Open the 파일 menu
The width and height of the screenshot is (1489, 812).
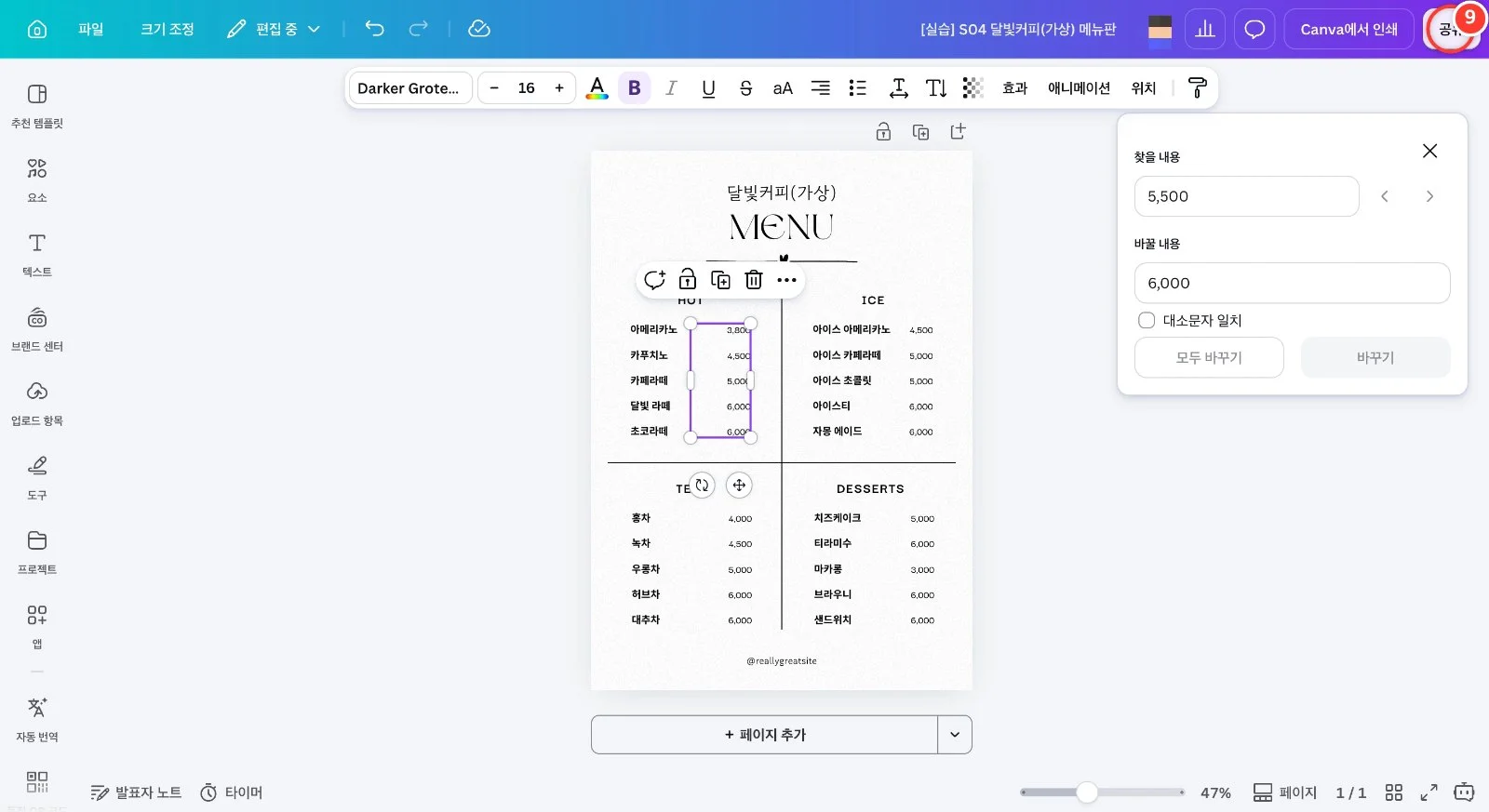coord(91,29)
